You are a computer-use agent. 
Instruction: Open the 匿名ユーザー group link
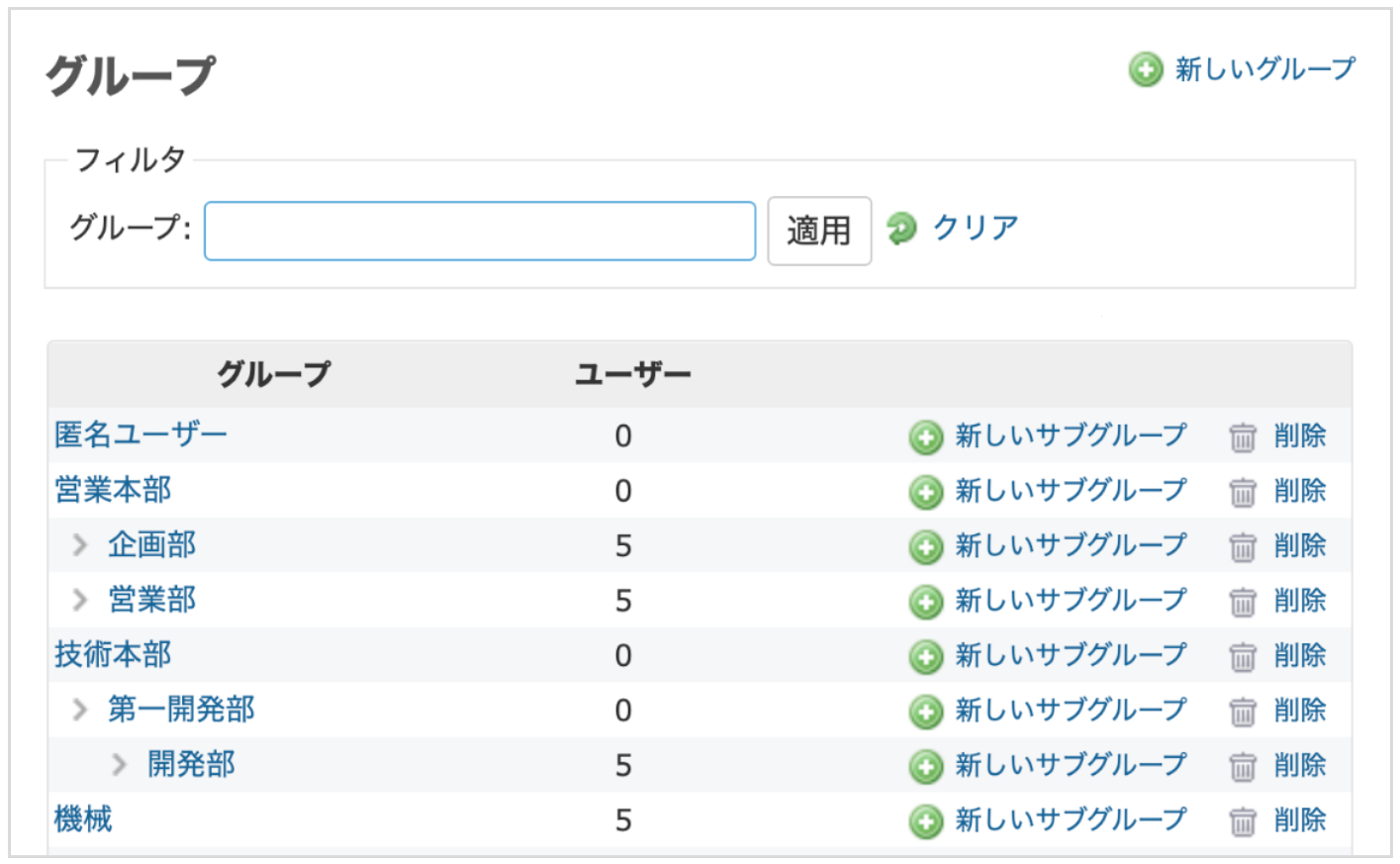click(140, 434)
